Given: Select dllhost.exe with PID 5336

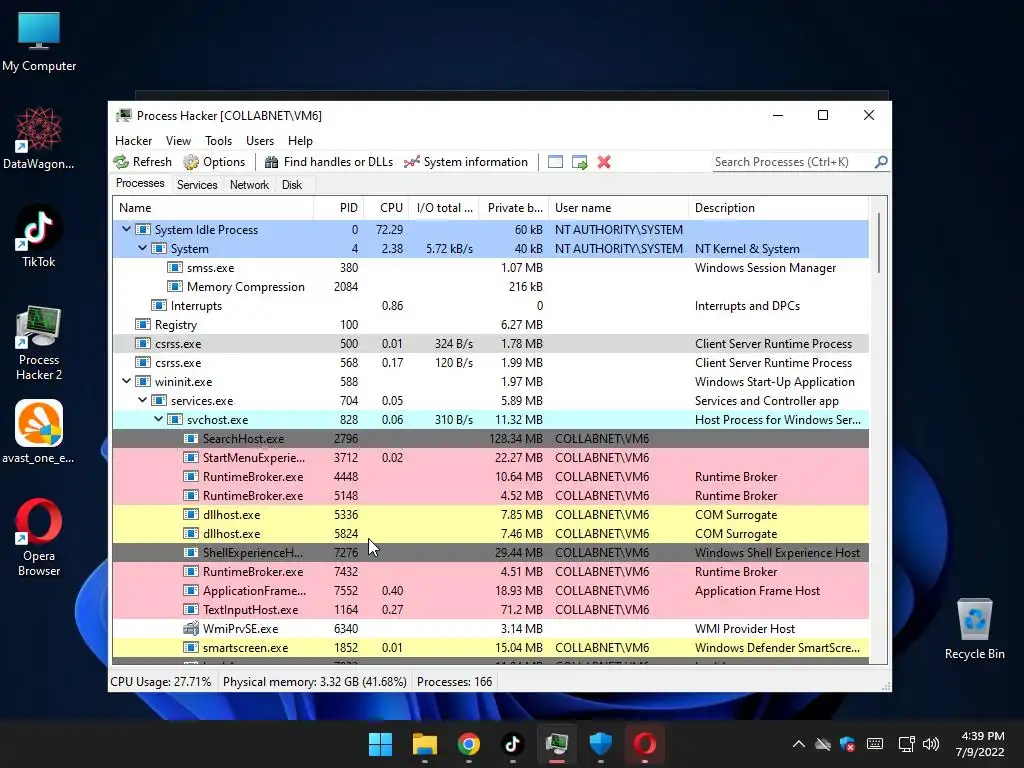Looking at the screenshot, I should coord(490,515).
